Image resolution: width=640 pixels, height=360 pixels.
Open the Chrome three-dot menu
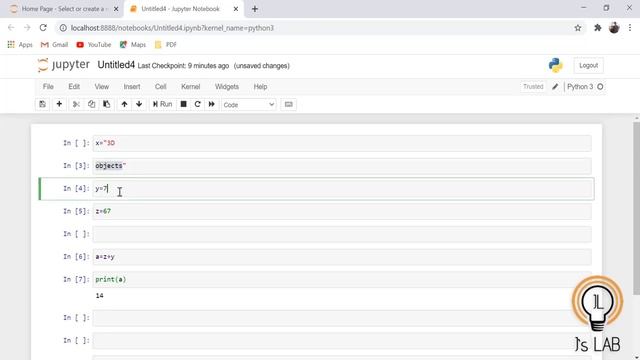point(630,28)
